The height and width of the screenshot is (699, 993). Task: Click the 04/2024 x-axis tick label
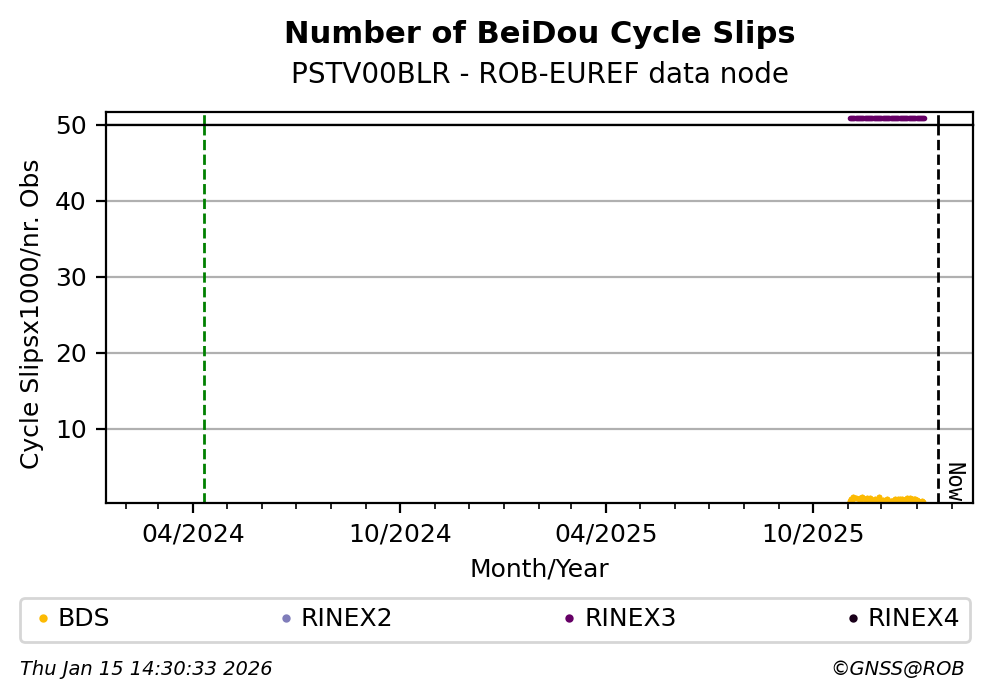pos(193,534)
